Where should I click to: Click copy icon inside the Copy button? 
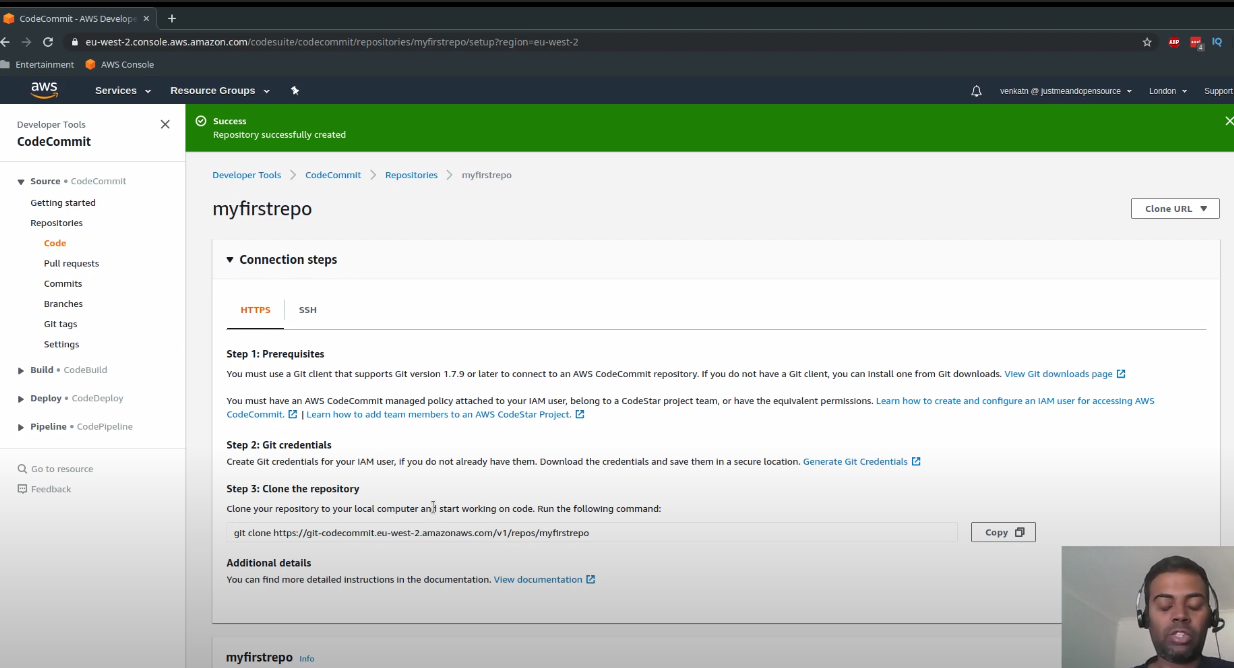1020,533
